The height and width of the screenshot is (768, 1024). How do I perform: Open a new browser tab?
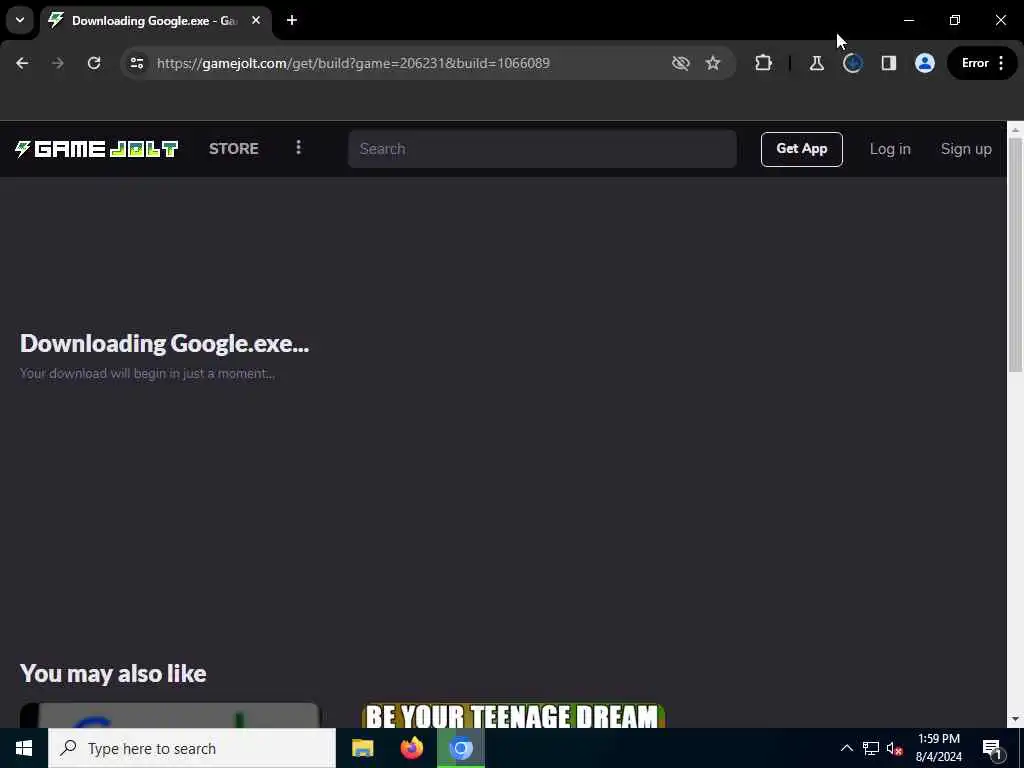click(x=292, y=20)
